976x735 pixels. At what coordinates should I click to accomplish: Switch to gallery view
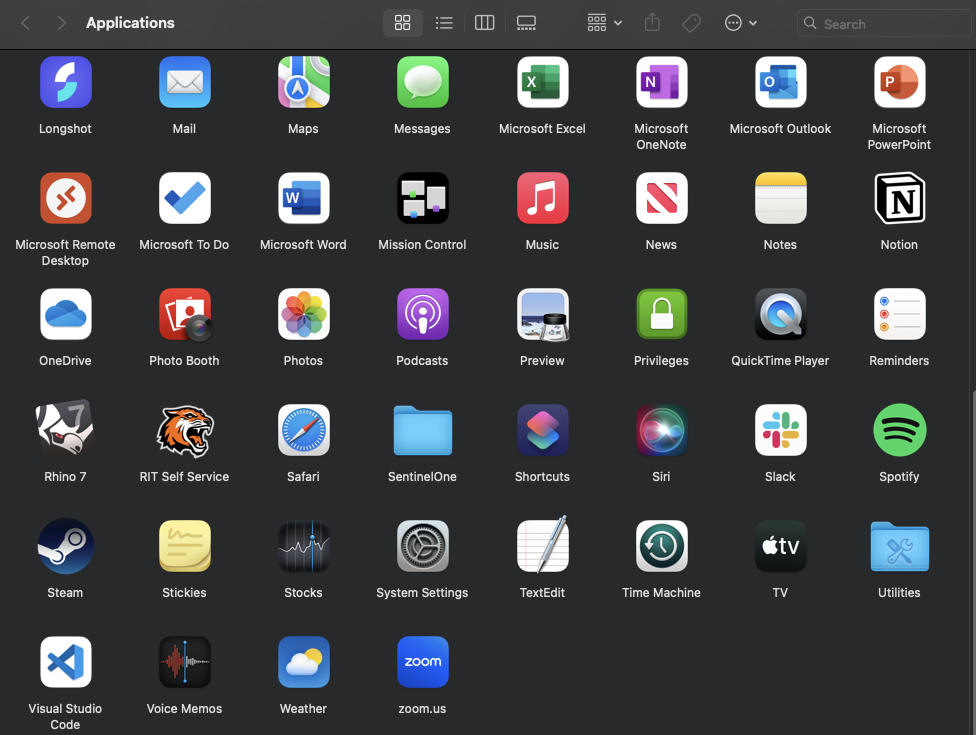pyautogui.click(x=526, y=23)
